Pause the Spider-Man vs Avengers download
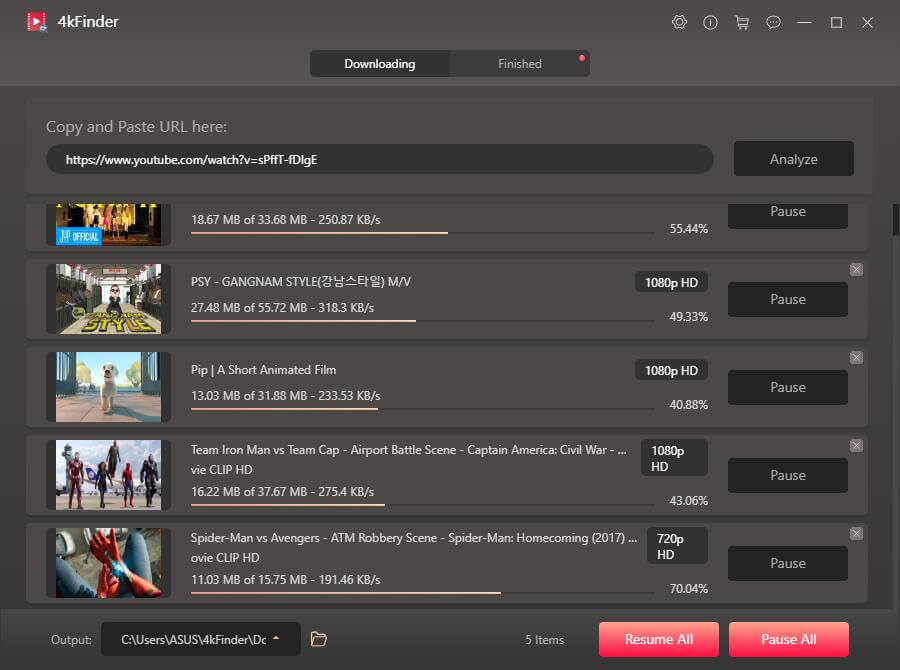 pyautogui.click(x=787, y=563)
